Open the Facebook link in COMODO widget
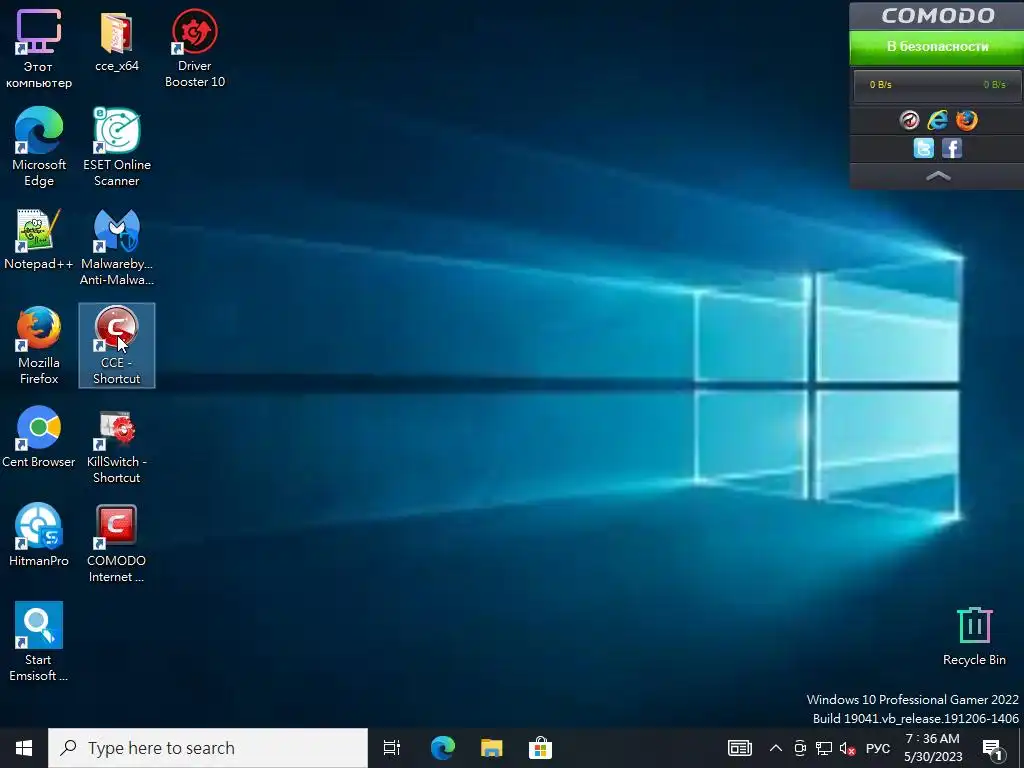The height and width of the screenshot is (768, 1024). pyautogui.click(x=952, y=148)
